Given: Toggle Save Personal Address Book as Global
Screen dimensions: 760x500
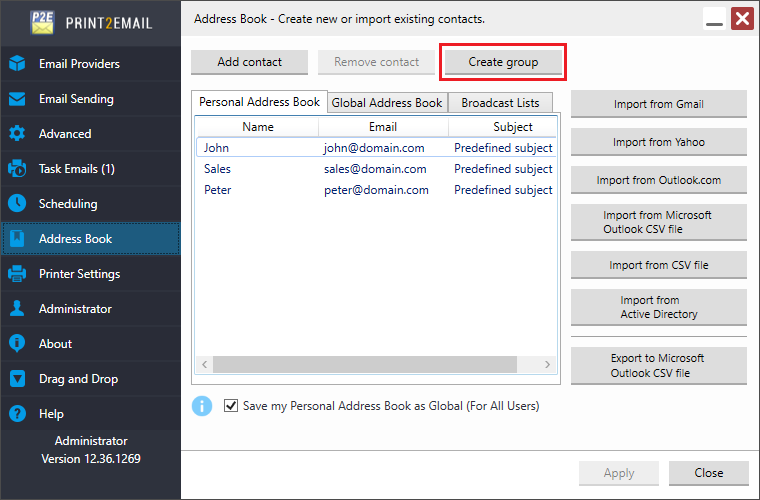Looking at the screenshot, I should [x=232, y=406].
